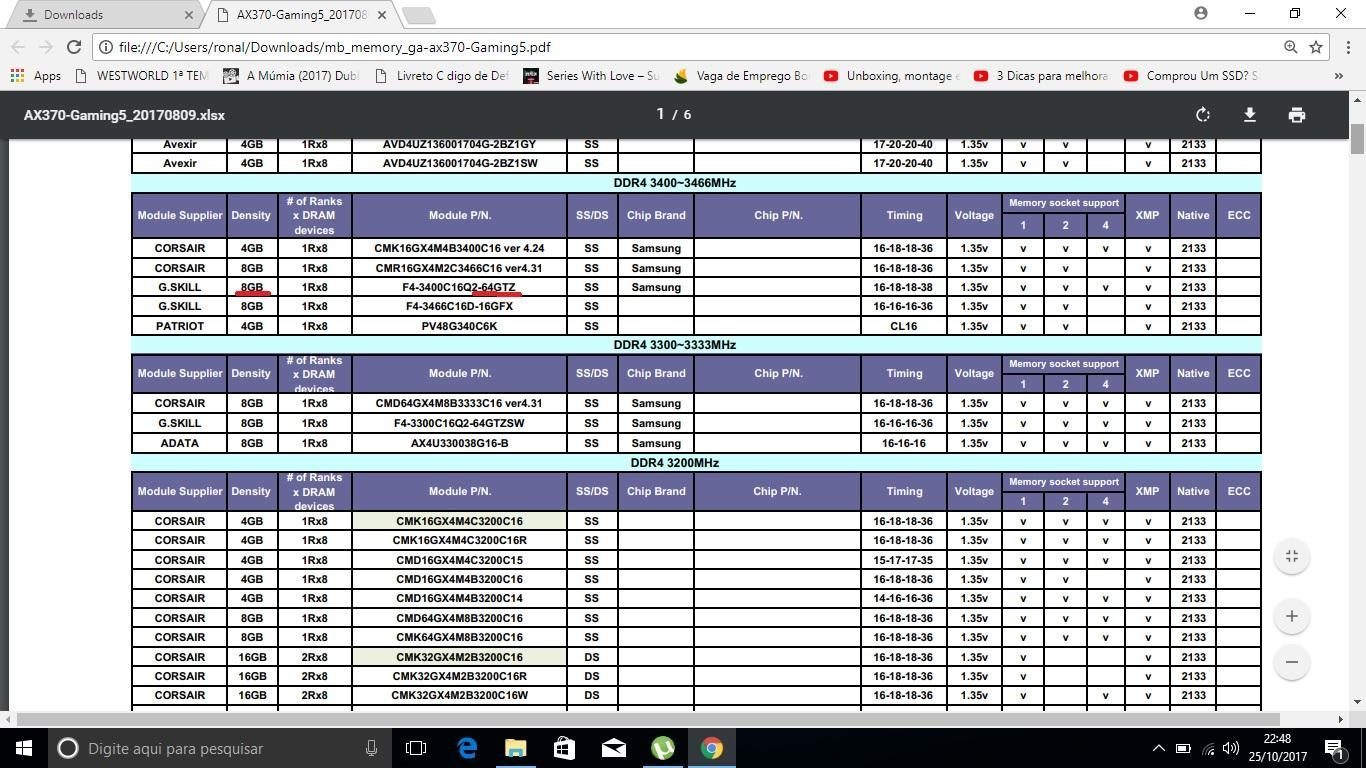Open browser zoom magnifier icon

[1291, 47]
